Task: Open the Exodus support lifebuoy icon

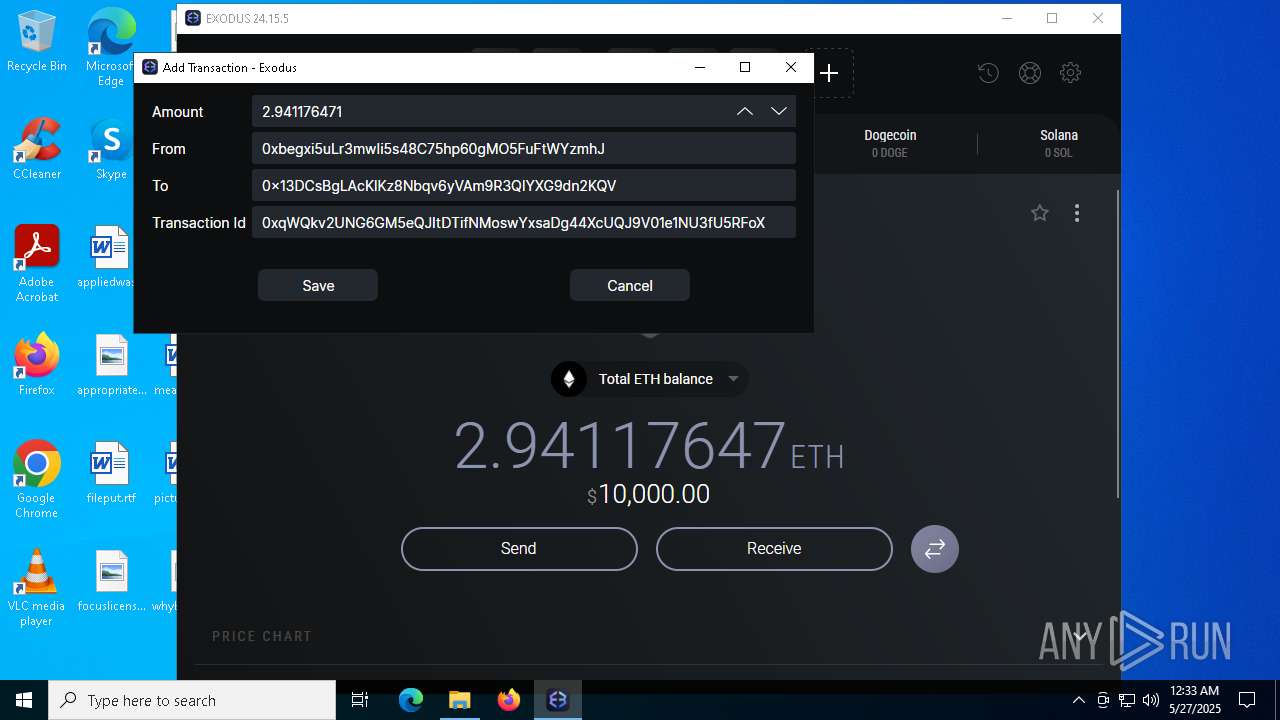Action: (1029, 72)
